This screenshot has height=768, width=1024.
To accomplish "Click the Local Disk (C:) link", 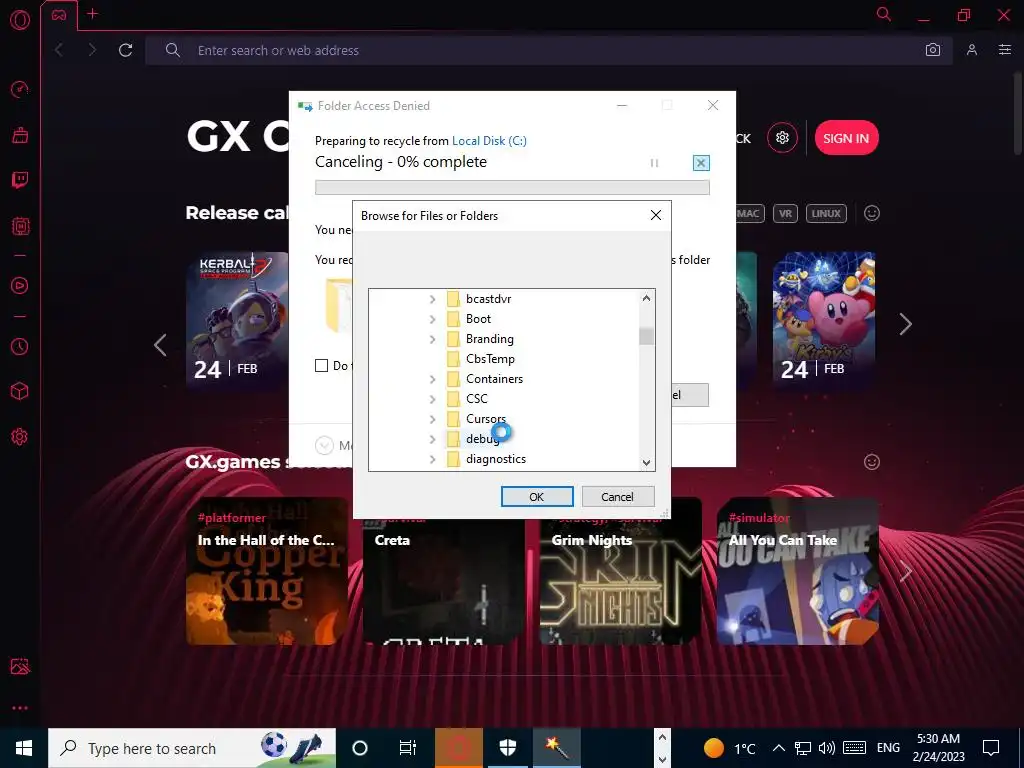I will pos(489,140).
